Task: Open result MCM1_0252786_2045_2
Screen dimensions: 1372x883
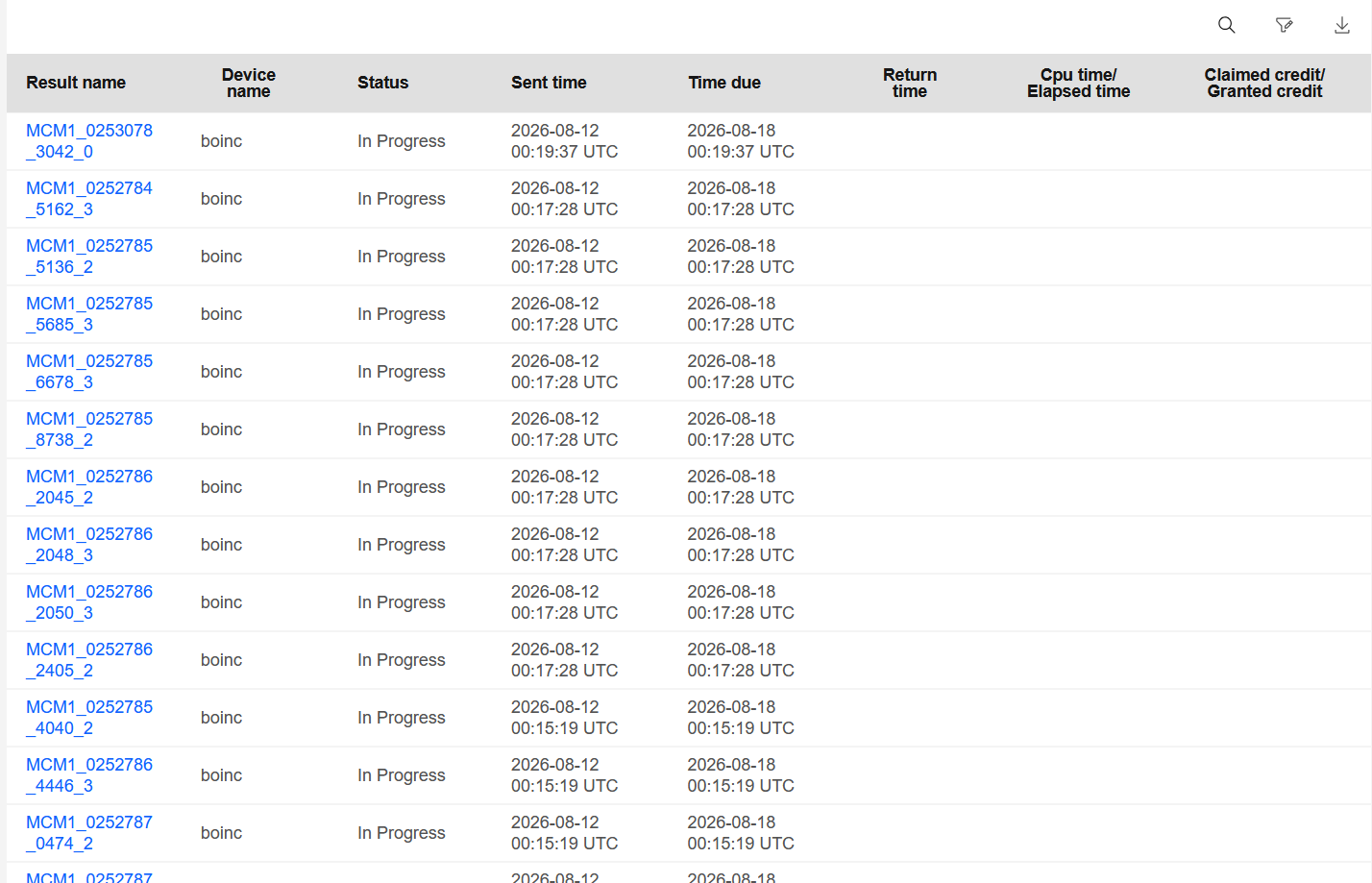Action: [x=89, y=487]
